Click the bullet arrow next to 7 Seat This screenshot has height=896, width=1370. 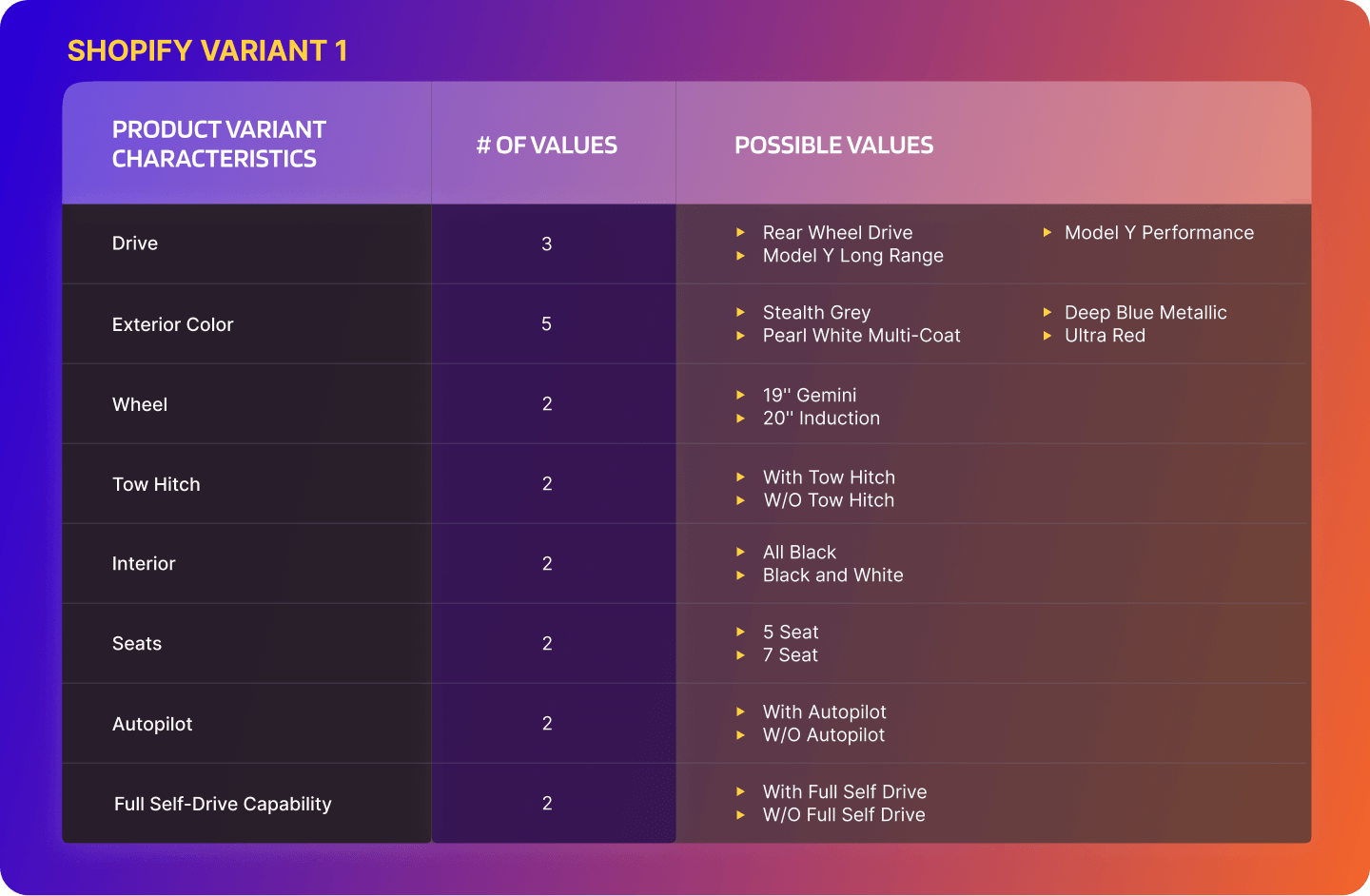coord(740,655)
